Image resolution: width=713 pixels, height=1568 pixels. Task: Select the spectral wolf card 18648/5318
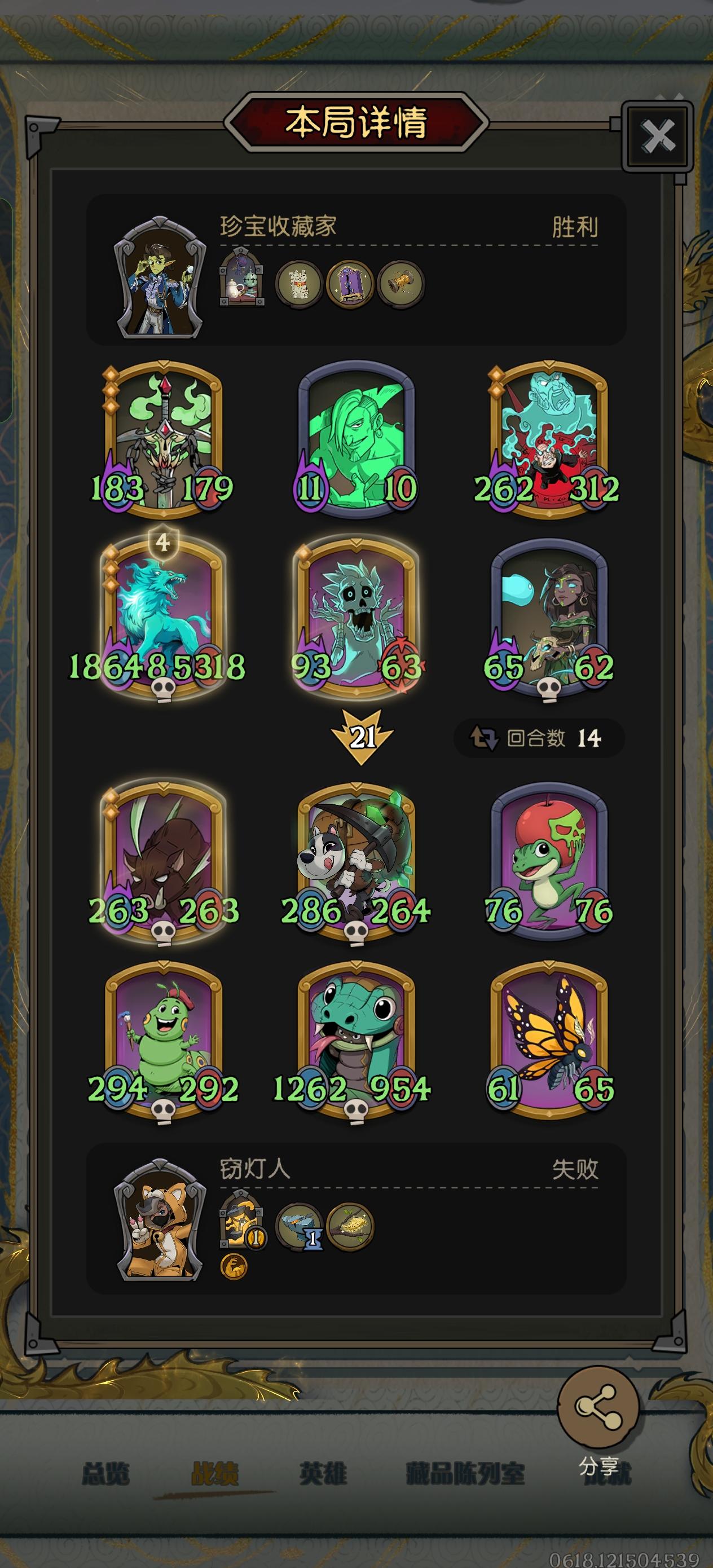point(162,618)
